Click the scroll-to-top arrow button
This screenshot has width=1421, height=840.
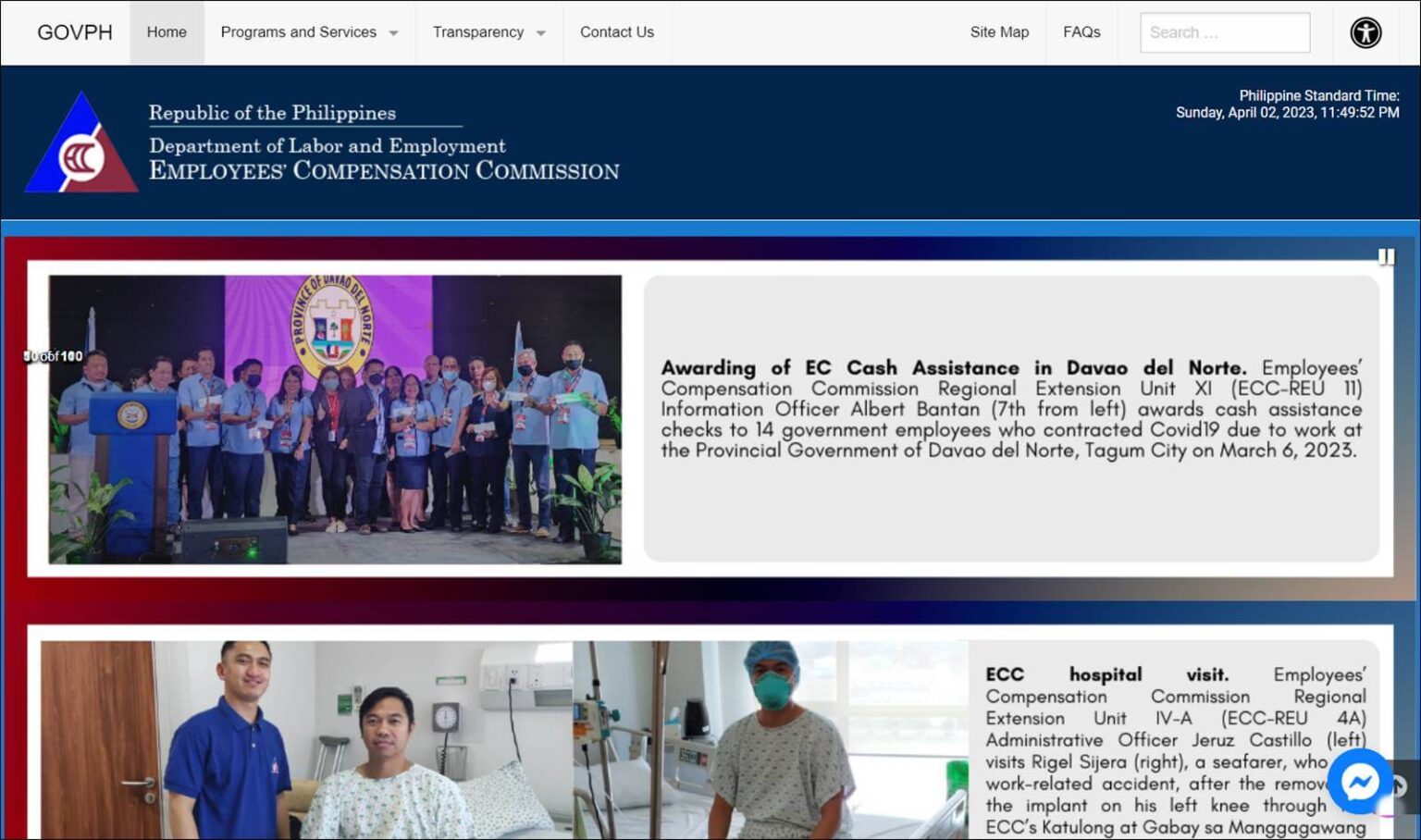[1401, 786]
